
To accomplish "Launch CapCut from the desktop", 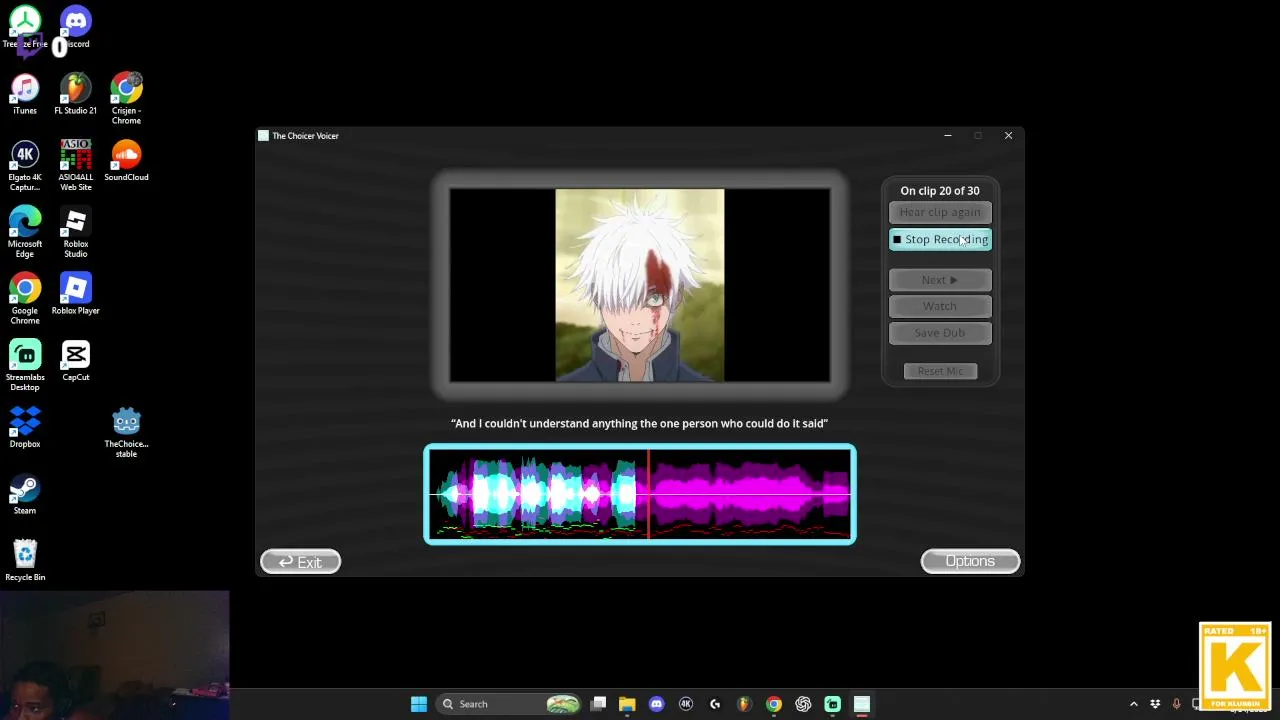I will pyautogui.click(x=75, y=360).
